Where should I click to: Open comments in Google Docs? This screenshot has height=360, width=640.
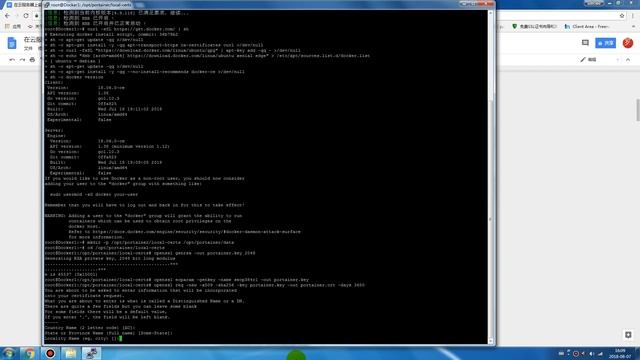[585, 43]
